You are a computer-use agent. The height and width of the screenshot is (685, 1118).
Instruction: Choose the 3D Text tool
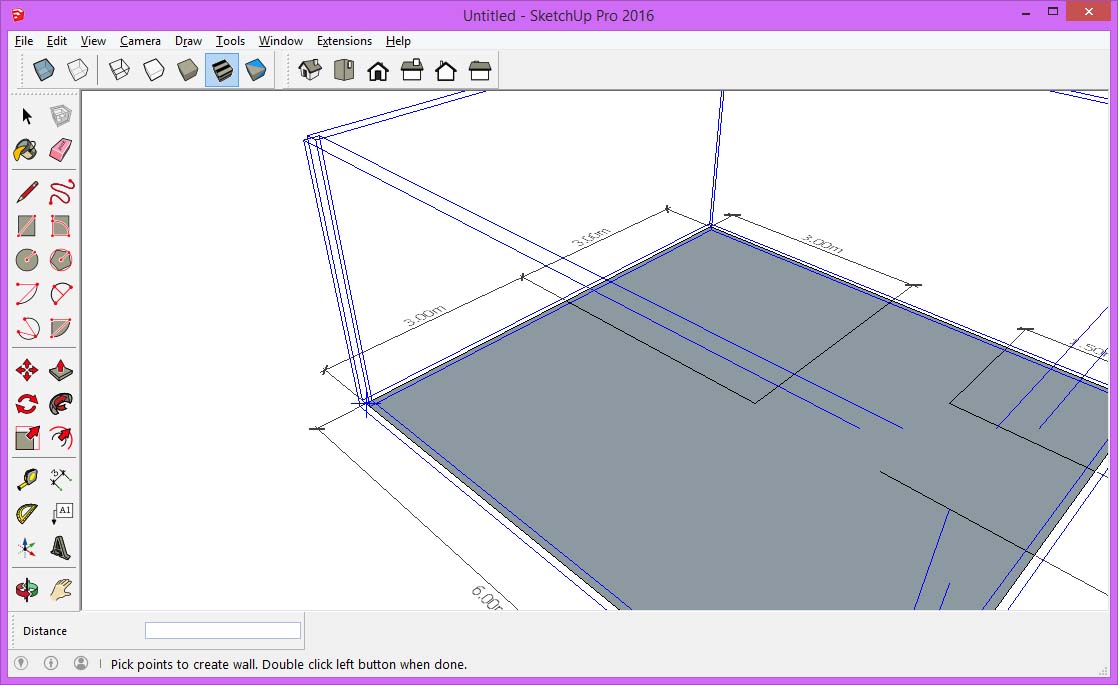61,546
